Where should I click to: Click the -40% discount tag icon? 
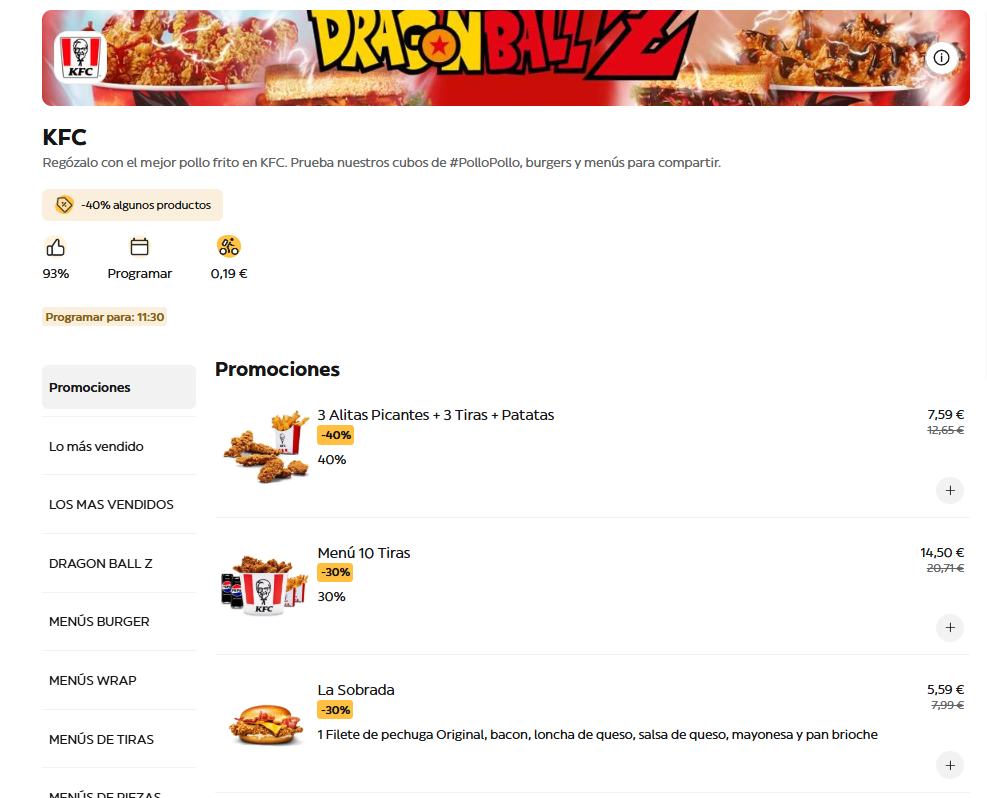tap(64, 205)
